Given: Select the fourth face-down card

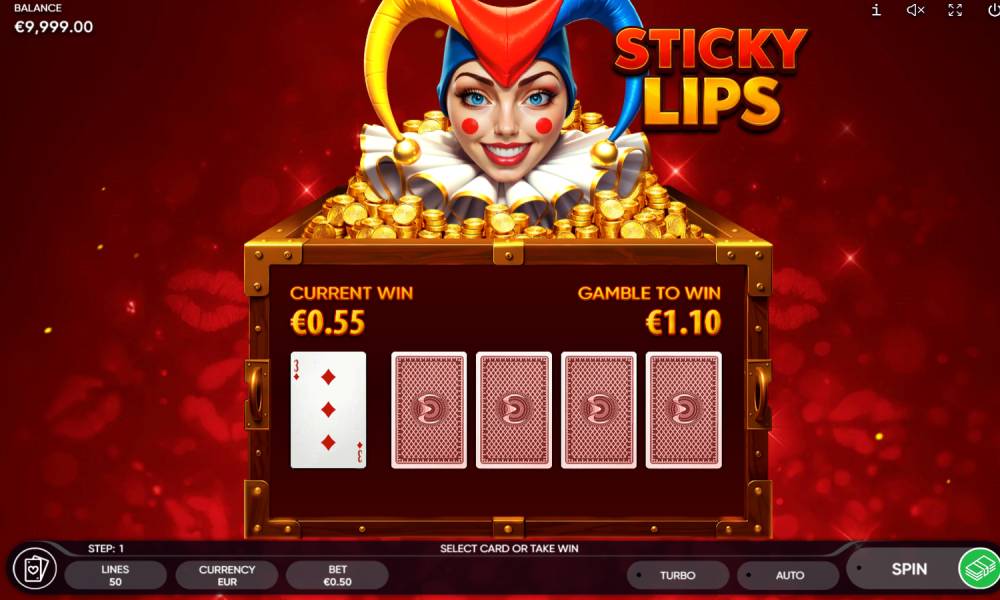Looking at the screenshot, I should point(684,410).
